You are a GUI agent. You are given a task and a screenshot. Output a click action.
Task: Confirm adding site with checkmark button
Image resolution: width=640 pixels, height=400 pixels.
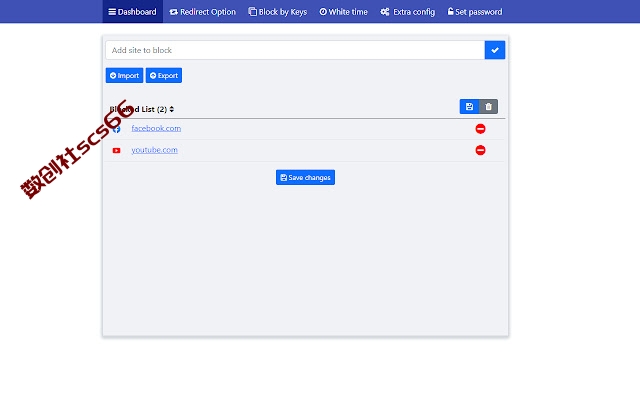pyautogui.click(x=495, y=50)
